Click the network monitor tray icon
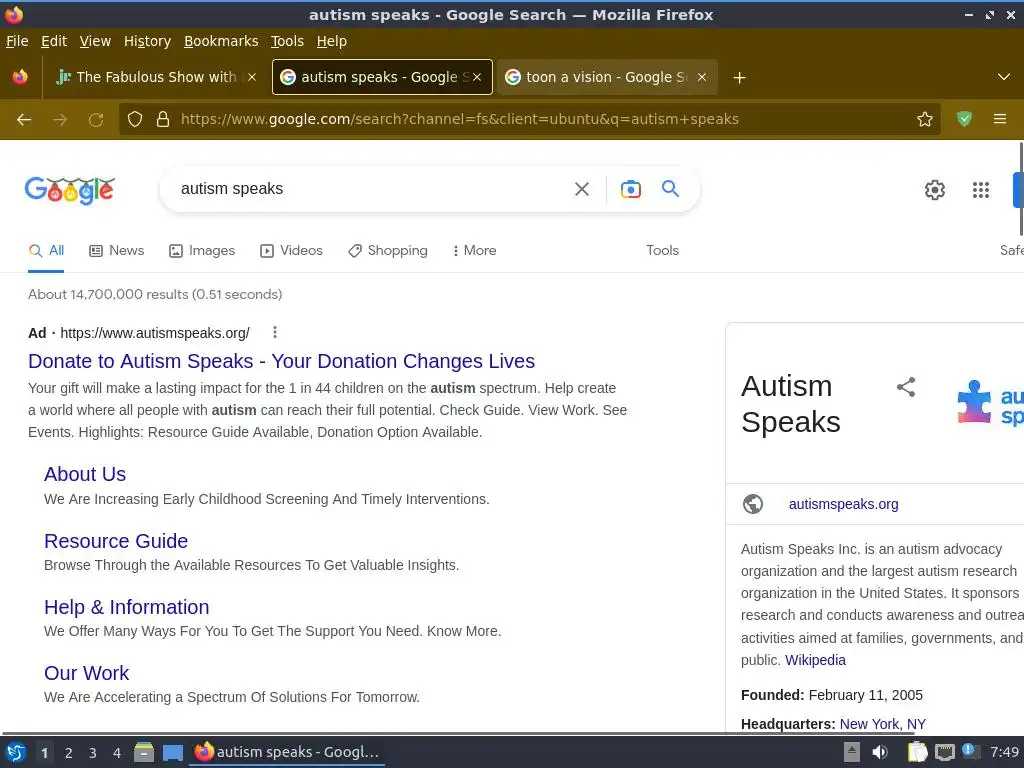 coord(944,752)
